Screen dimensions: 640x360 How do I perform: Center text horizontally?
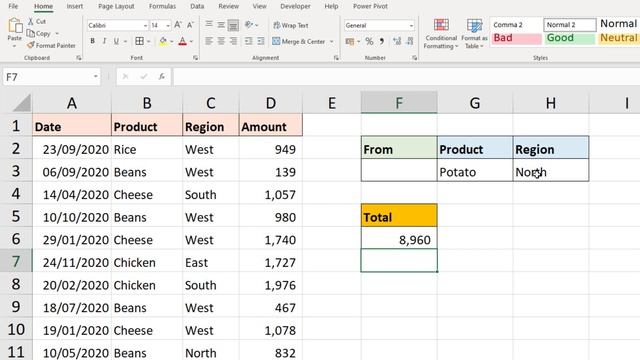221,41
